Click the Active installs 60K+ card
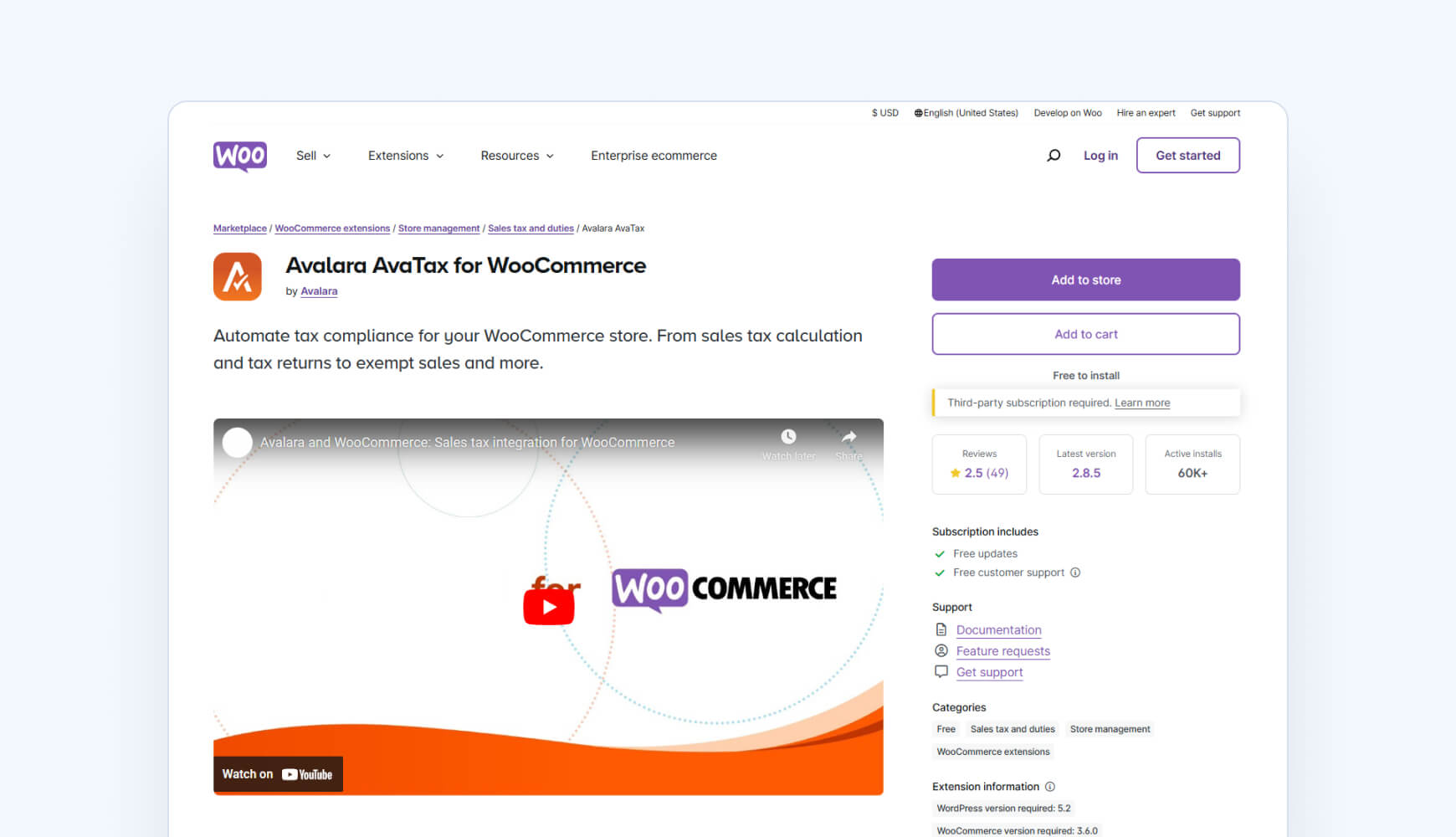 (x=1192, y=465)
